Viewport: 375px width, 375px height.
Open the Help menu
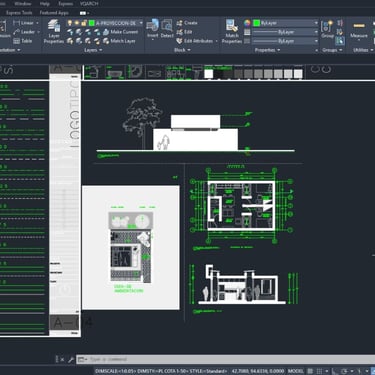pyautogui.click(x=45, y=4)
